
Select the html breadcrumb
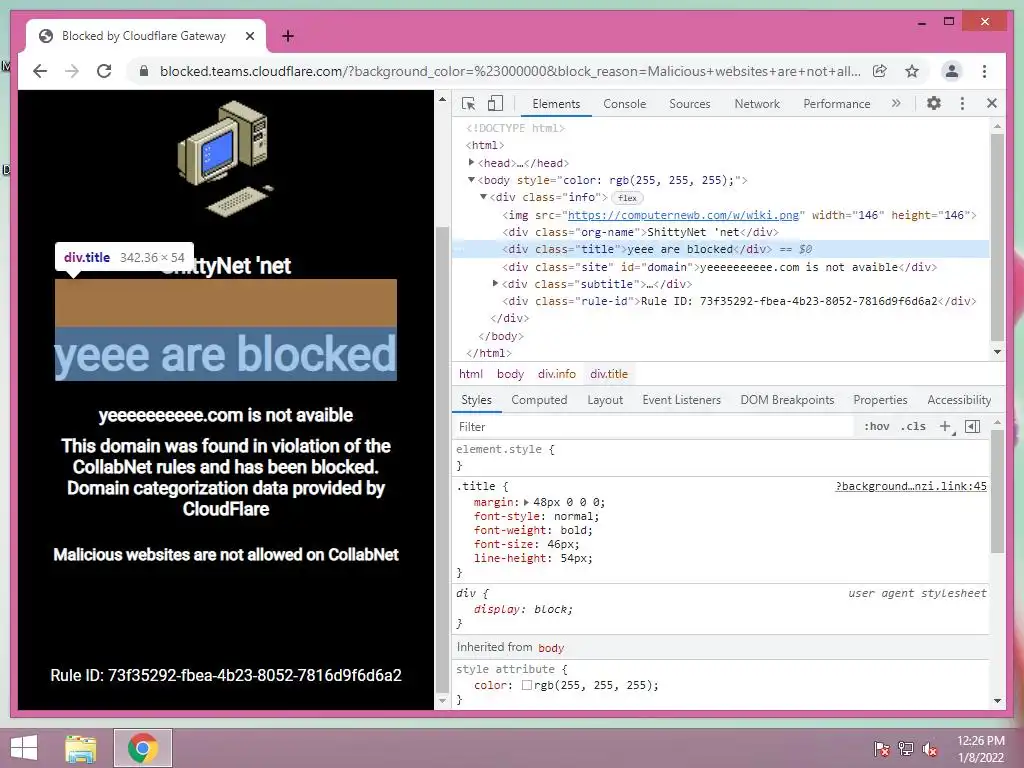click(x=470, y=374)
